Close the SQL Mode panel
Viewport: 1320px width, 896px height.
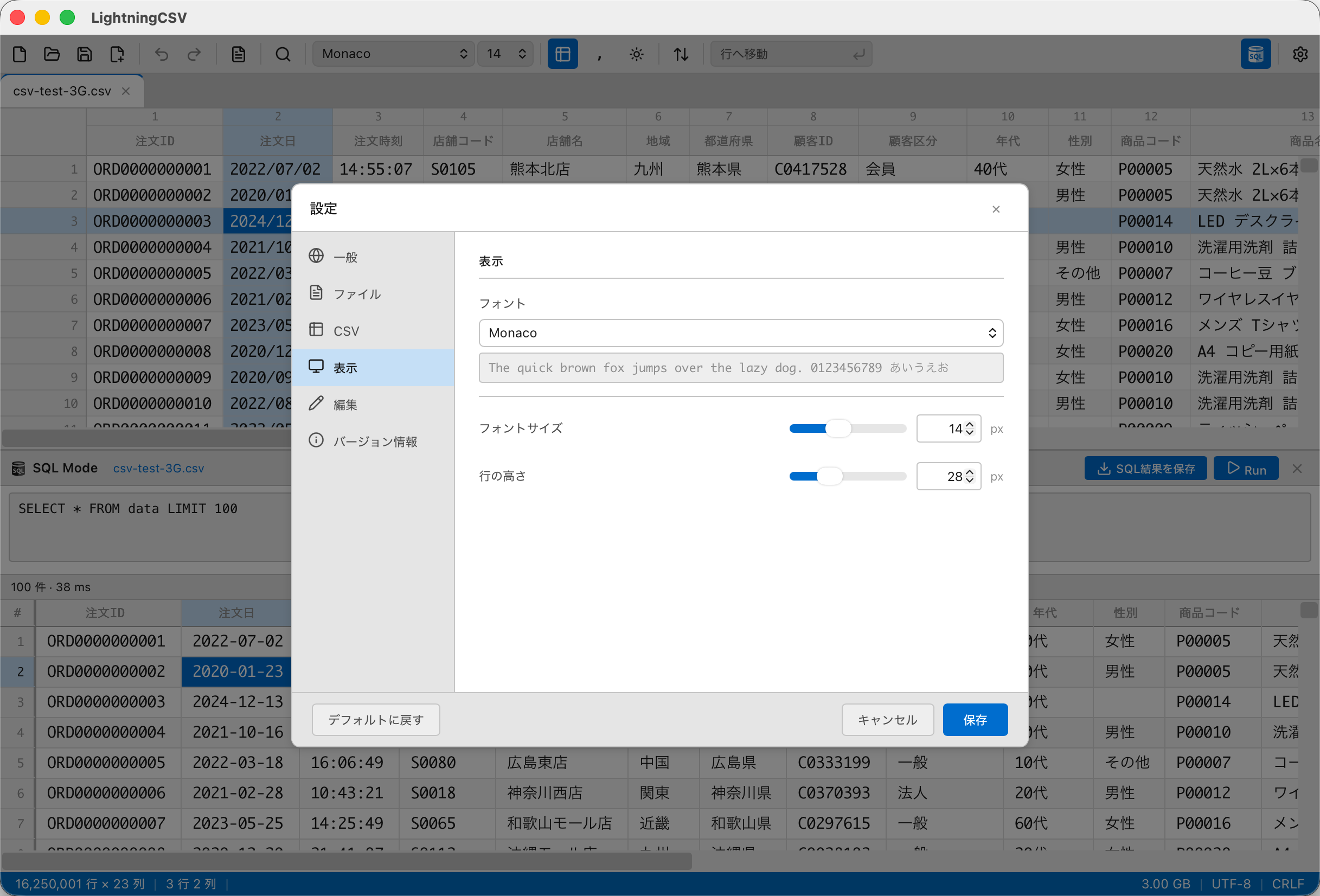pos(1297,469)
